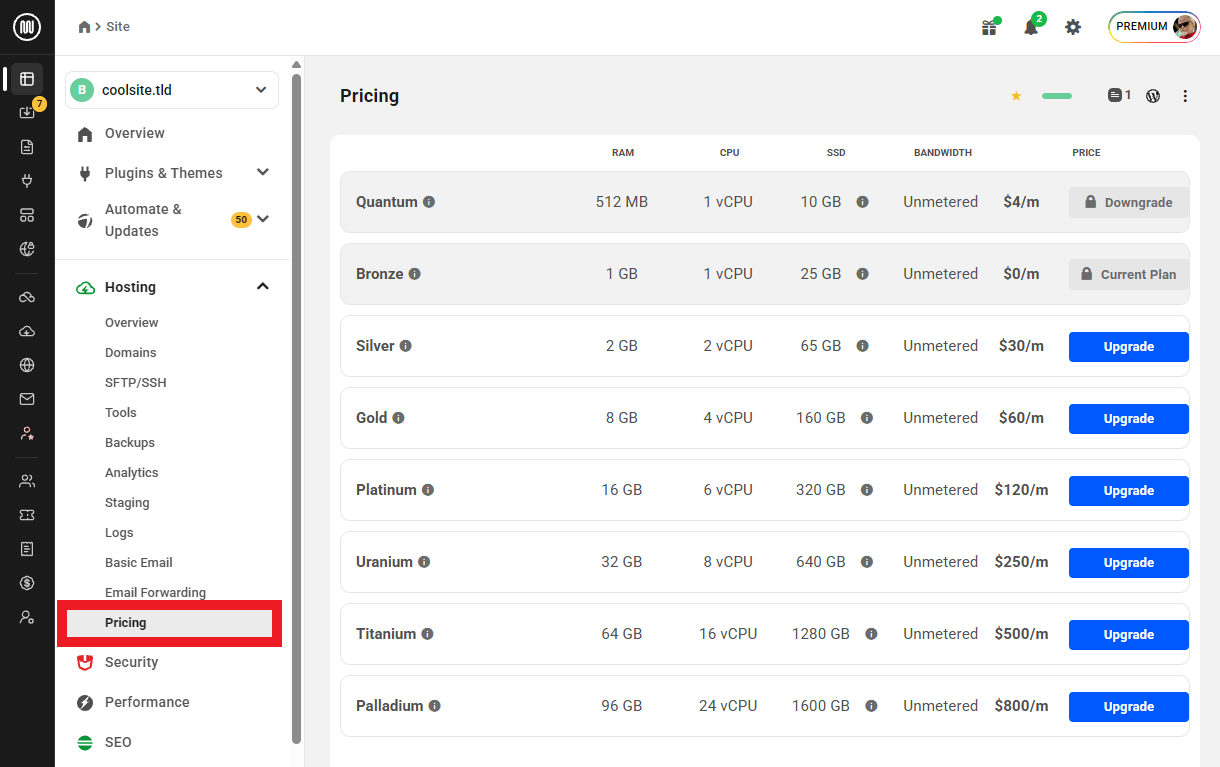1220x767 pixels.
Task: Expand the Automate & Updates section
Action: pyautogui.click(x=263, y=219)
